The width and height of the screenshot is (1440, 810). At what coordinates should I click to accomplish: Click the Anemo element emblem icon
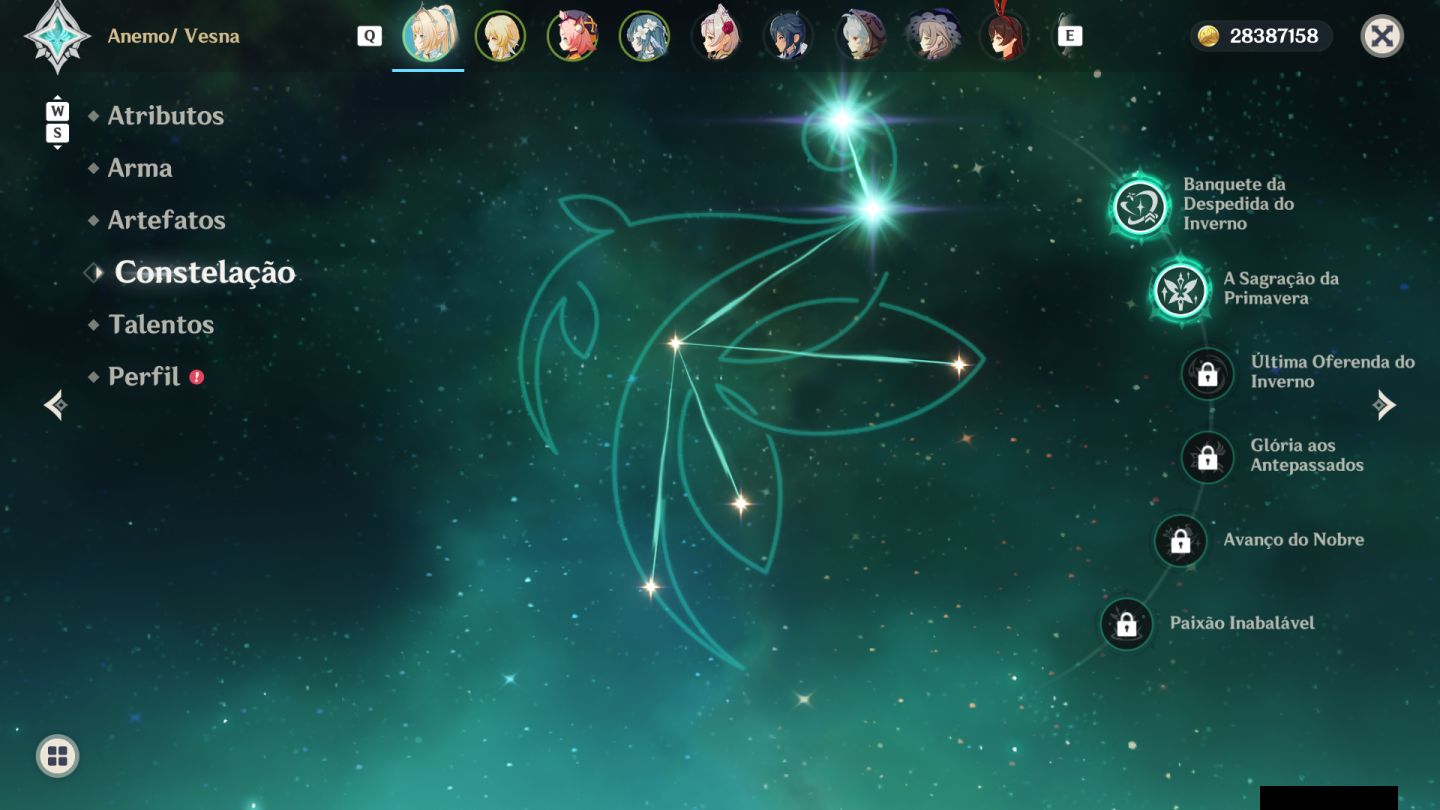(x=57, y=36)
